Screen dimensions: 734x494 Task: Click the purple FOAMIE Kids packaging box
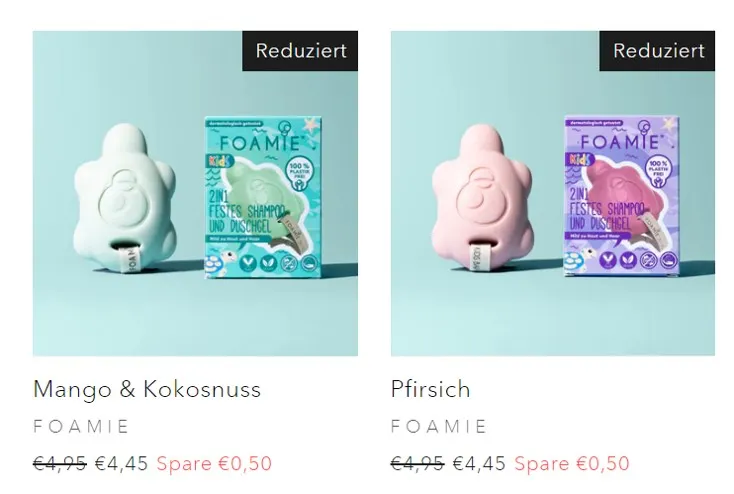tap(622, 198)
